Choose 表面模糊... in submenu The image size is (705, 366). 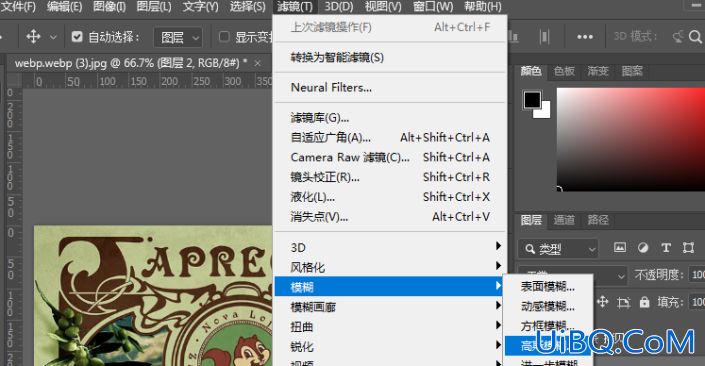point(548,286)
